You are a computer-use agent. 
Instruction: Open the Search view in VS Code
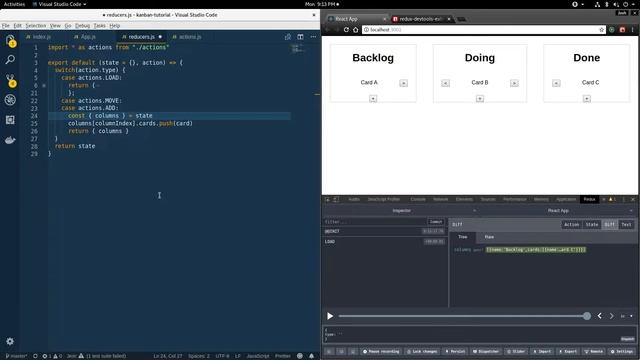(x=10, y=60)
